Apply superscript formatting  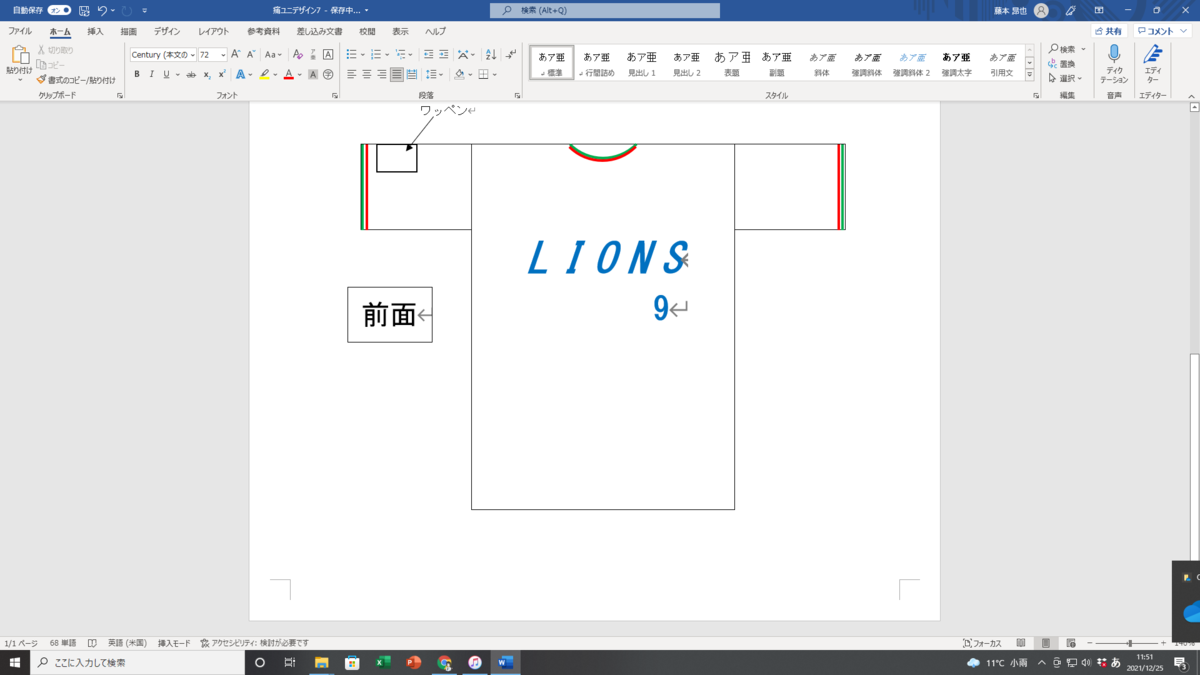click(221, 74)
